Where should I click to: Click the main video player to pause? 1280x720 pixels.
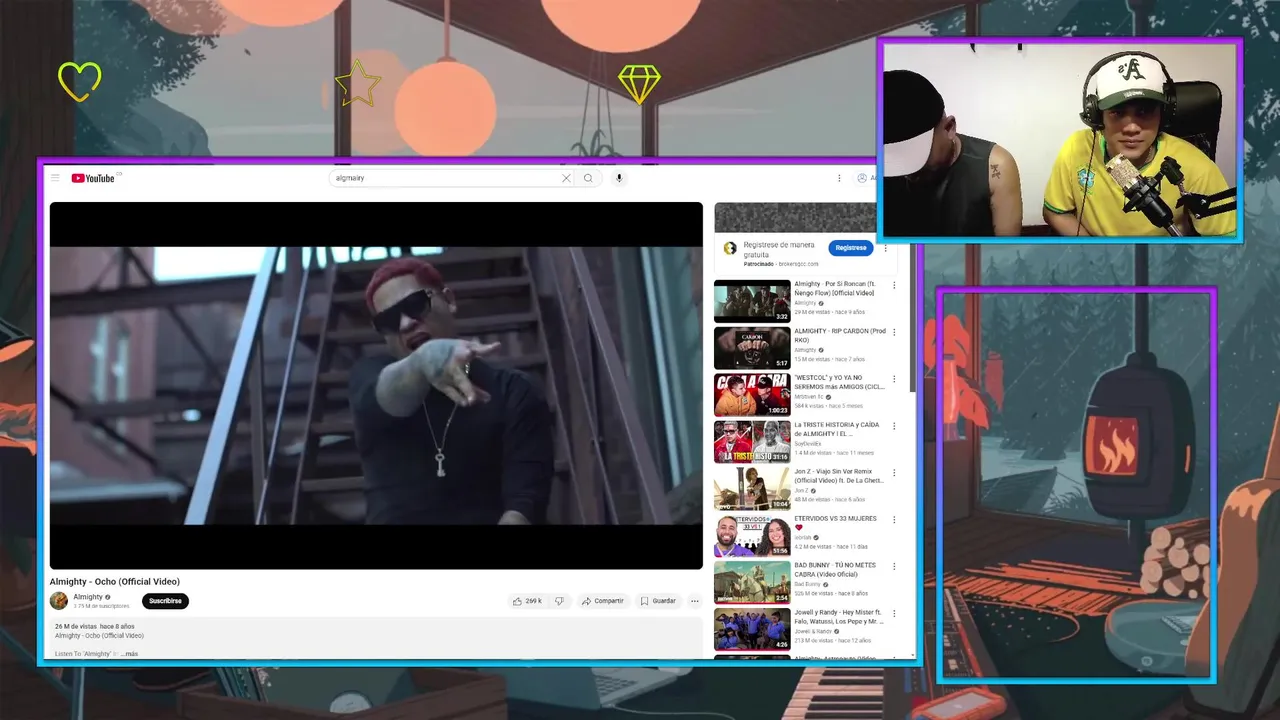(x=376, y=385)
